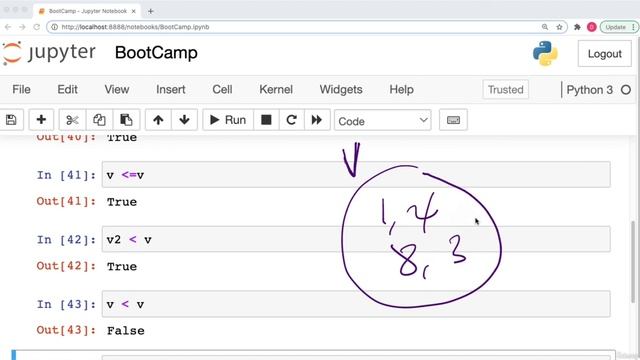Viewport: 640px width, 360px height.
Task: Click the kernel idle circle indicator
Action: 626,90
